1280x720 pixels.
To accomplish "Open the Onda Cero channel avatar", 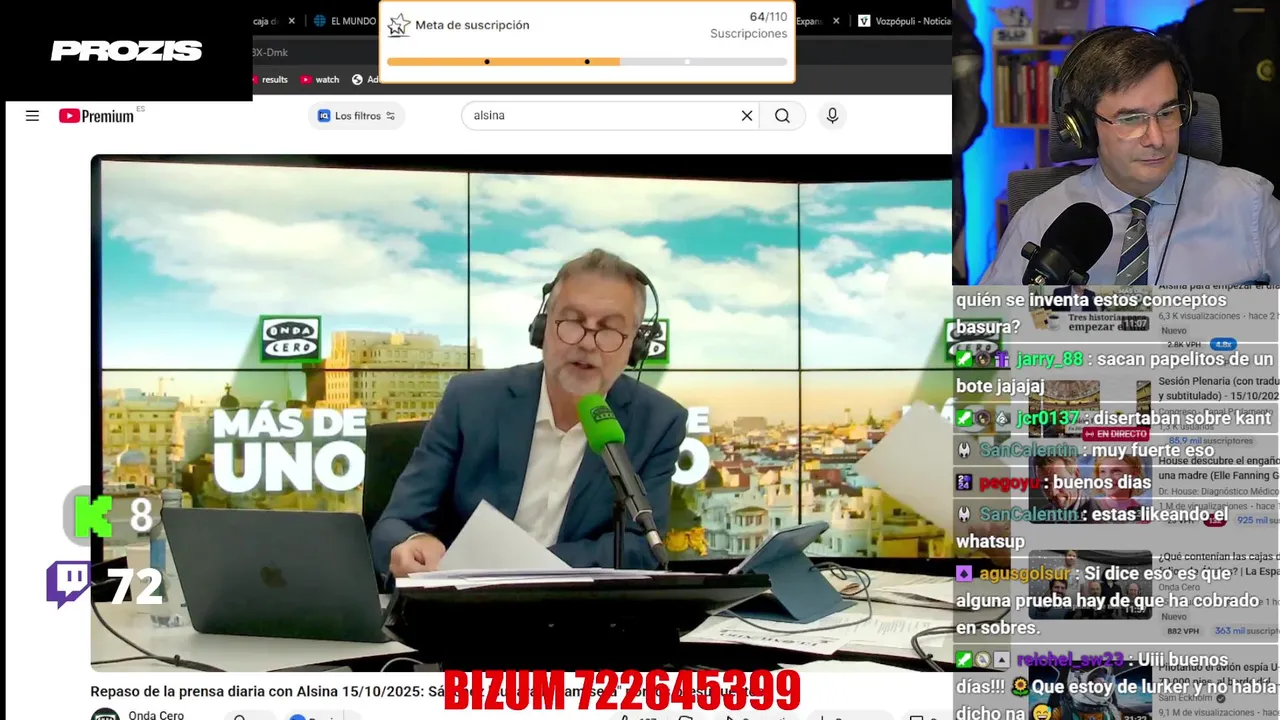I will click(104, 714).
